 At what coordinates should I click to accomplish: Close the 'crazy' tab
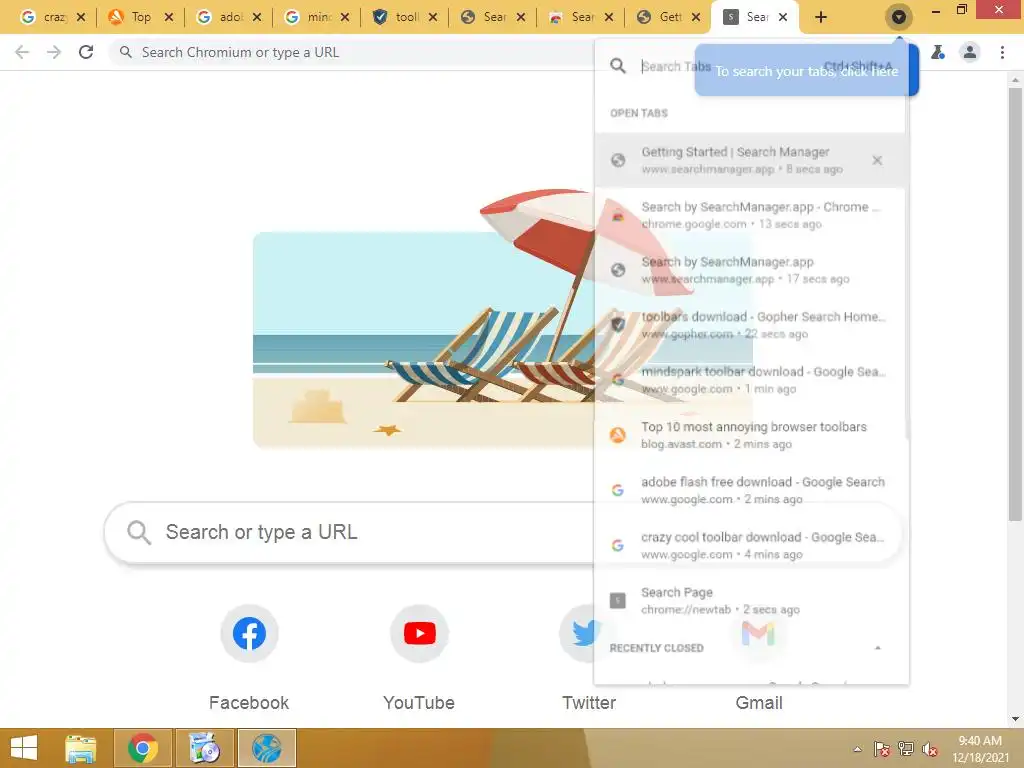[x=81, y=17]
